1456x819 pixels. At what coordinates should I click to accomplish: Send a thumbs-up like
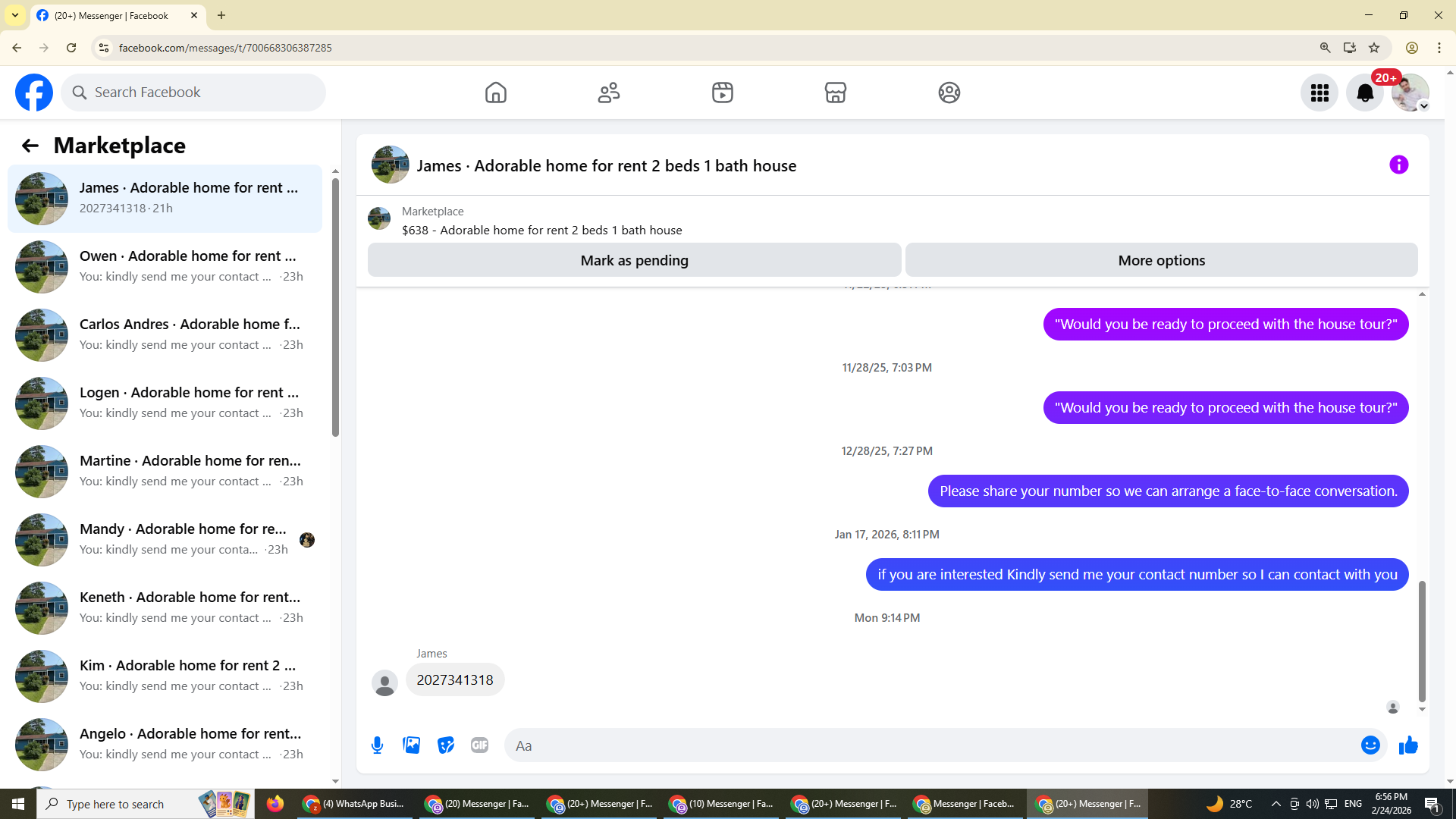point(1408,745)
